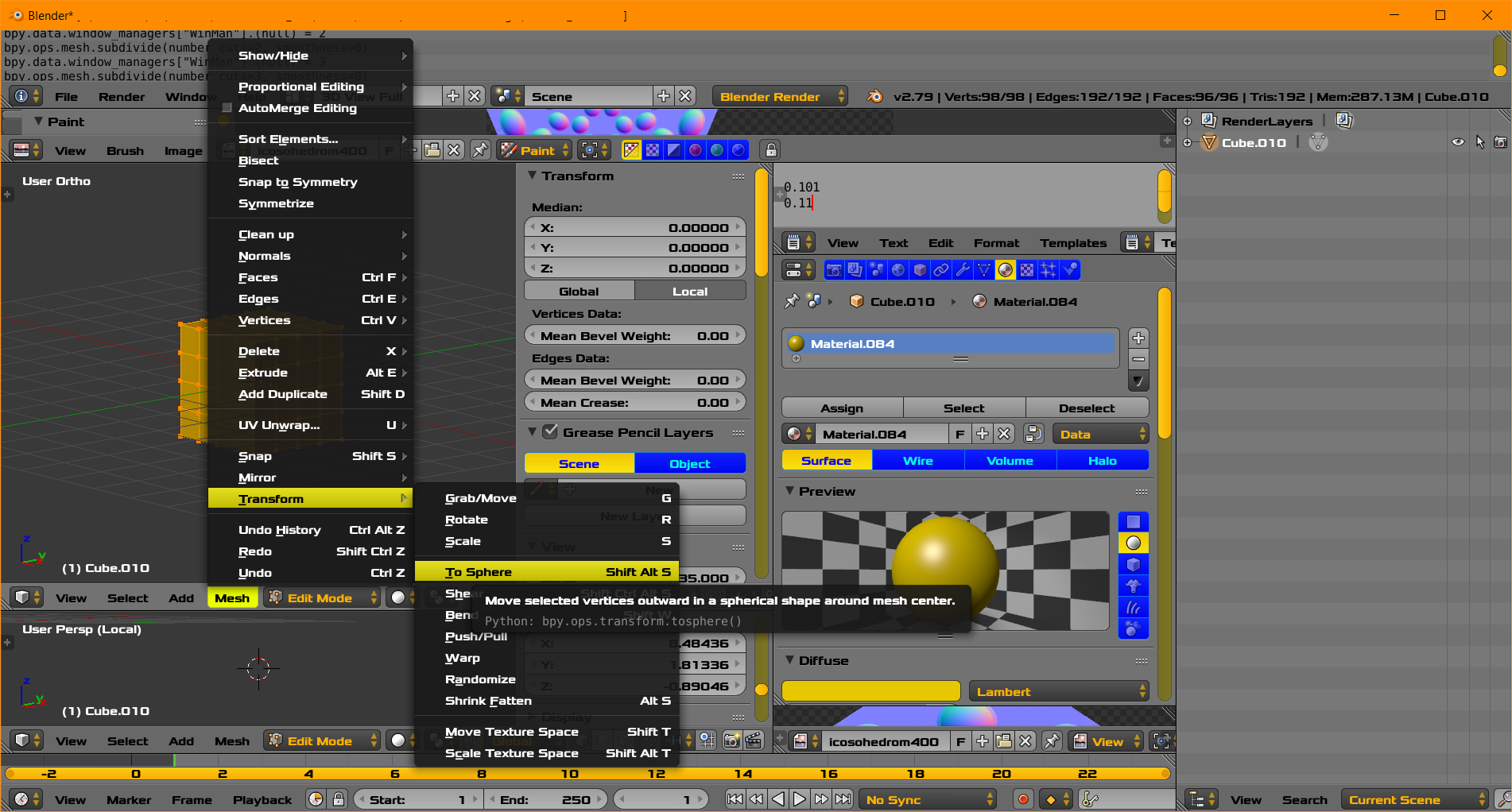Collapse the material Preview panel

pos(789,491)
